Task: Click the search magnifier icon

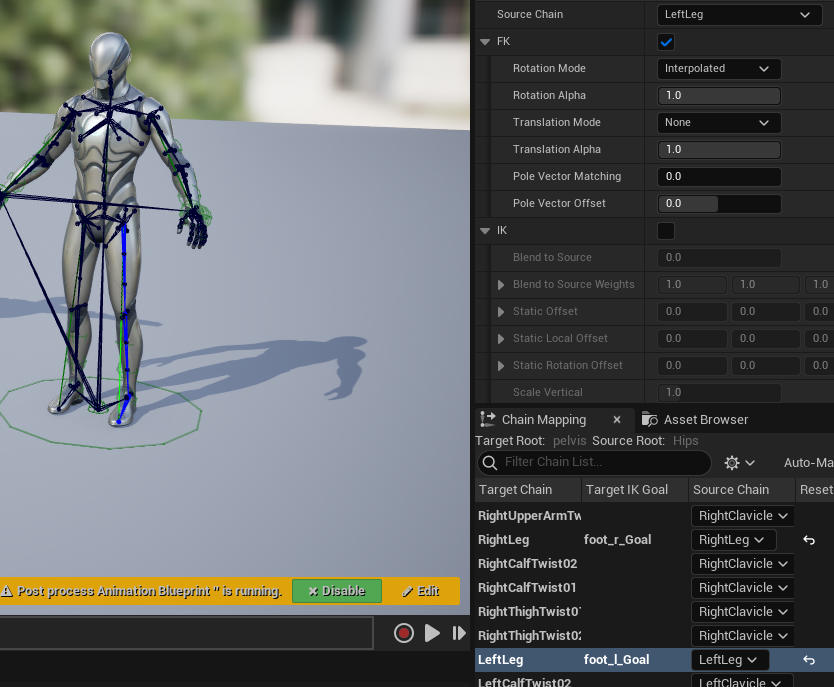Action: click(x=490, y=463)
